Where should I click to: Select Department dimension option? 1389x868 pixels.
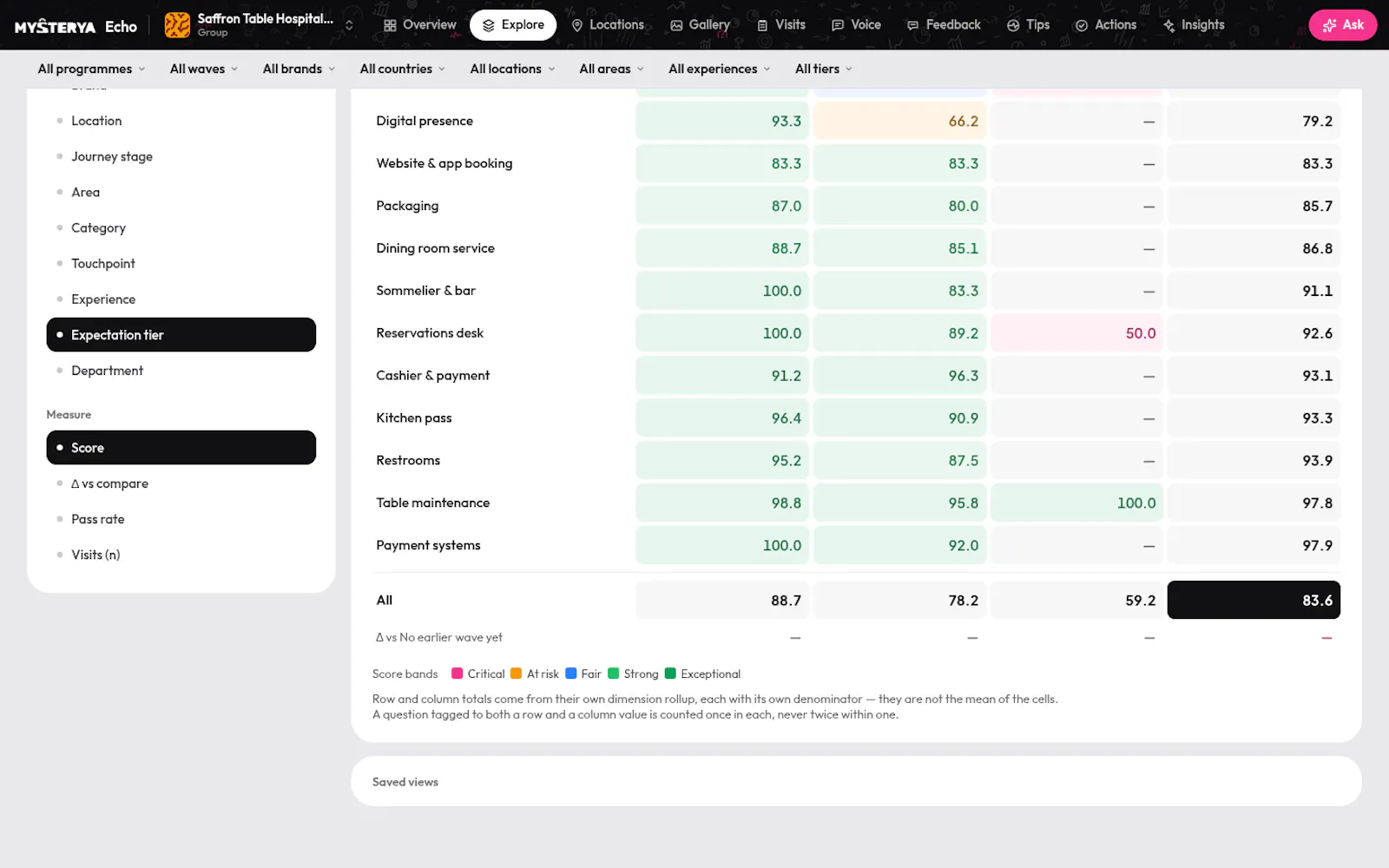[x=181, y=370]
